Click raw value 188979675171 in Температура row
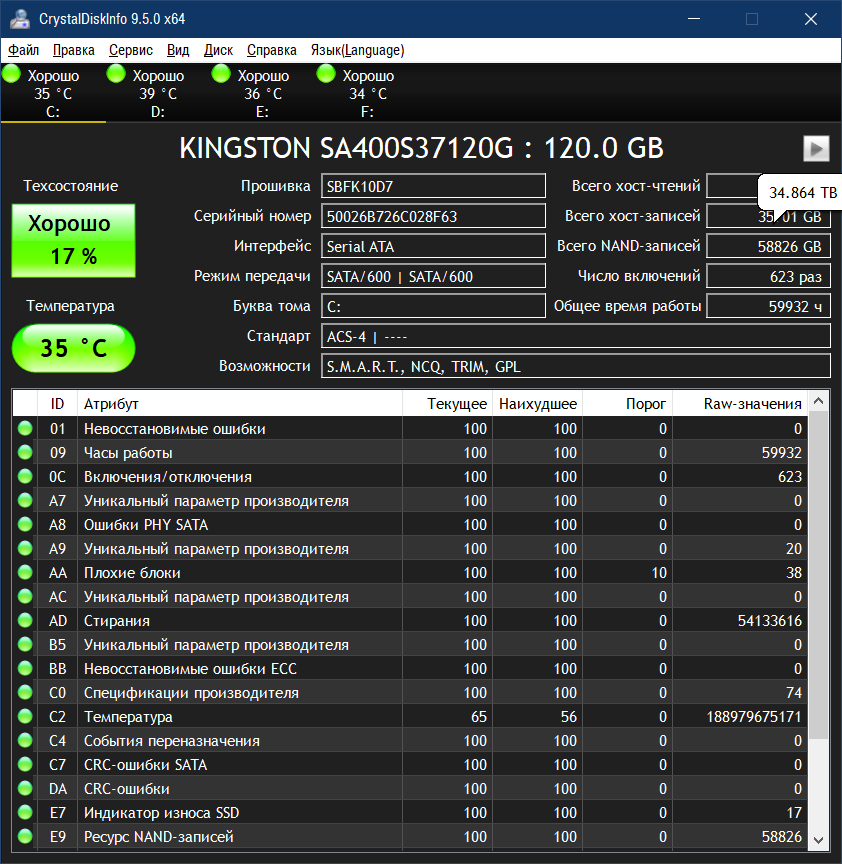This screenshot has width=842, height=864. tap(754, 717)
